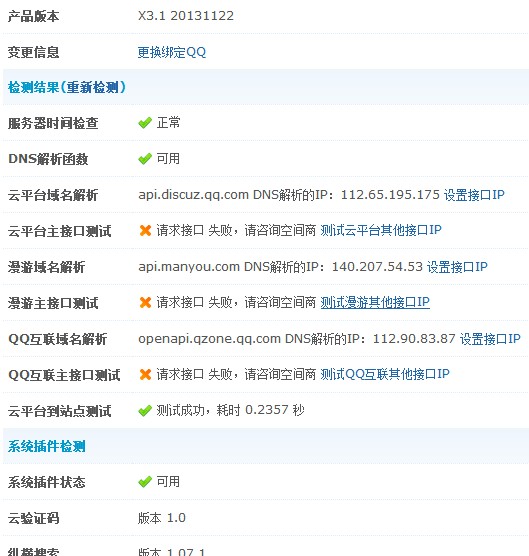Screen dimensions: 529x556
Task: Open 设置接口IP for openapi.qzone.qq.com
Action: tap(490, 339)
